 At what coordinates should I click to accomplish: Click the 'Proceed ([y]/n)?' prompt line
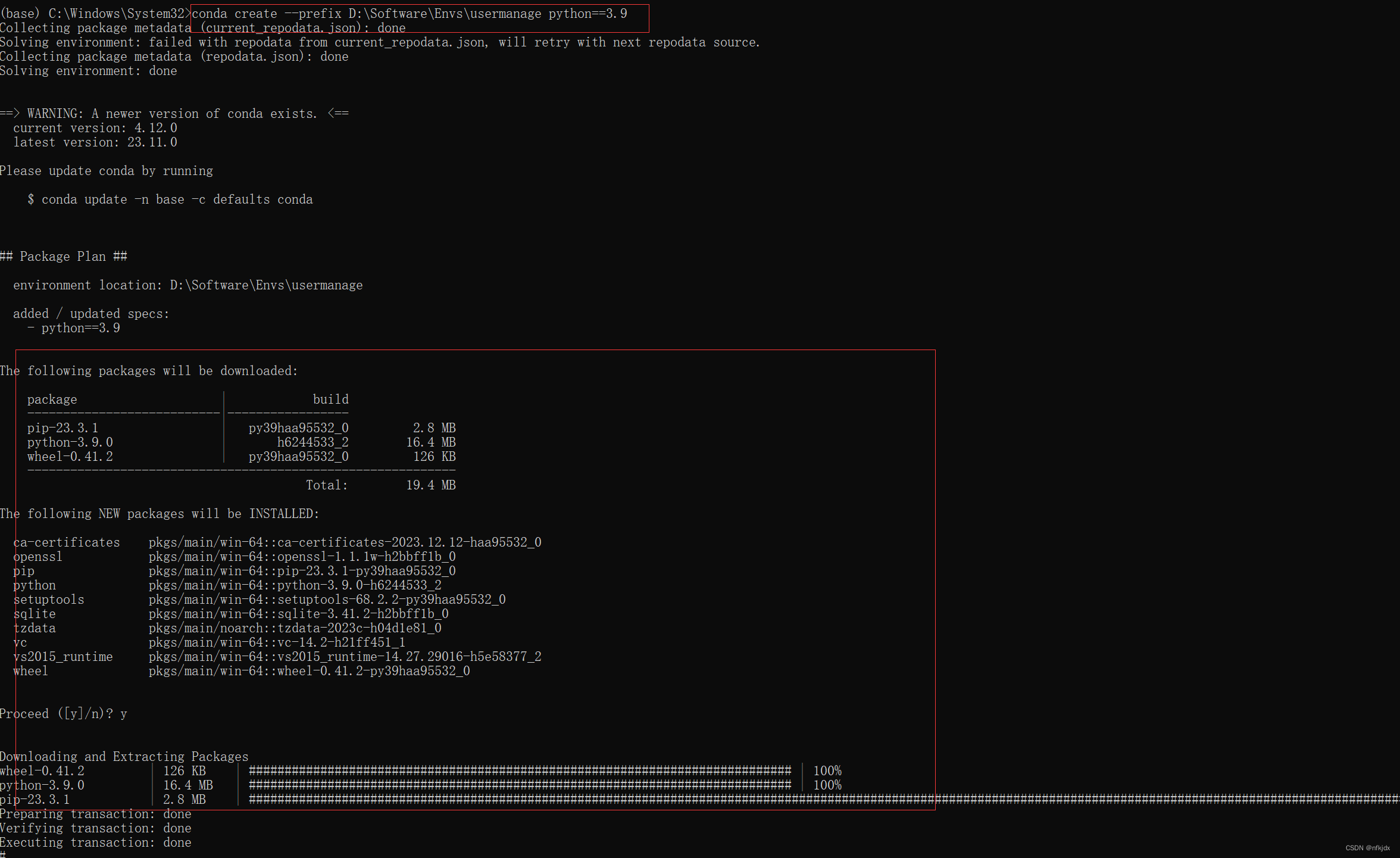(x=63, y=713)
